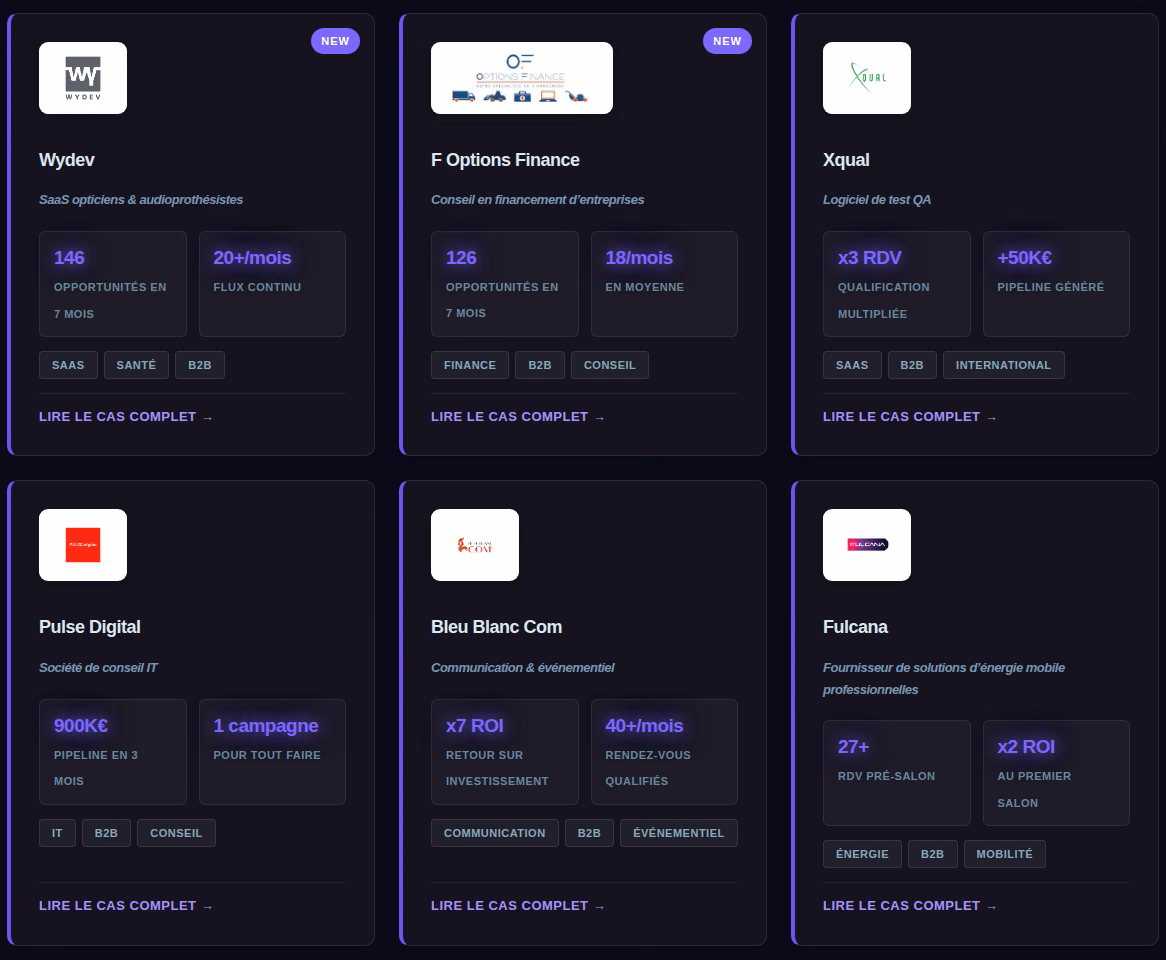Viewport: 1166px width, 960px height.
Task: Select the MOBILITÉ tag
Action: tap(1005, 854)
